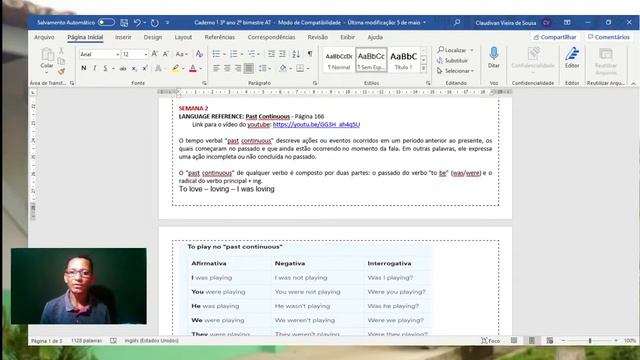The width and height of the screenshot is (640, 360).
Task: Click the Save icon in title bar
Action: pos(124,23)
